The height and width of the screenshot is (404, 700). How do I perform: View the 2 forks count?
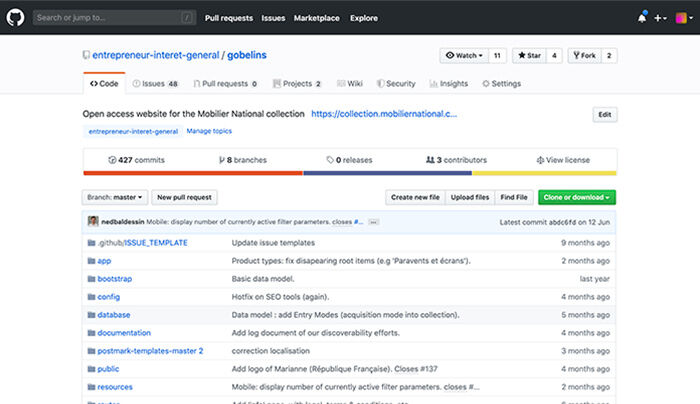[x=609, y=55]
